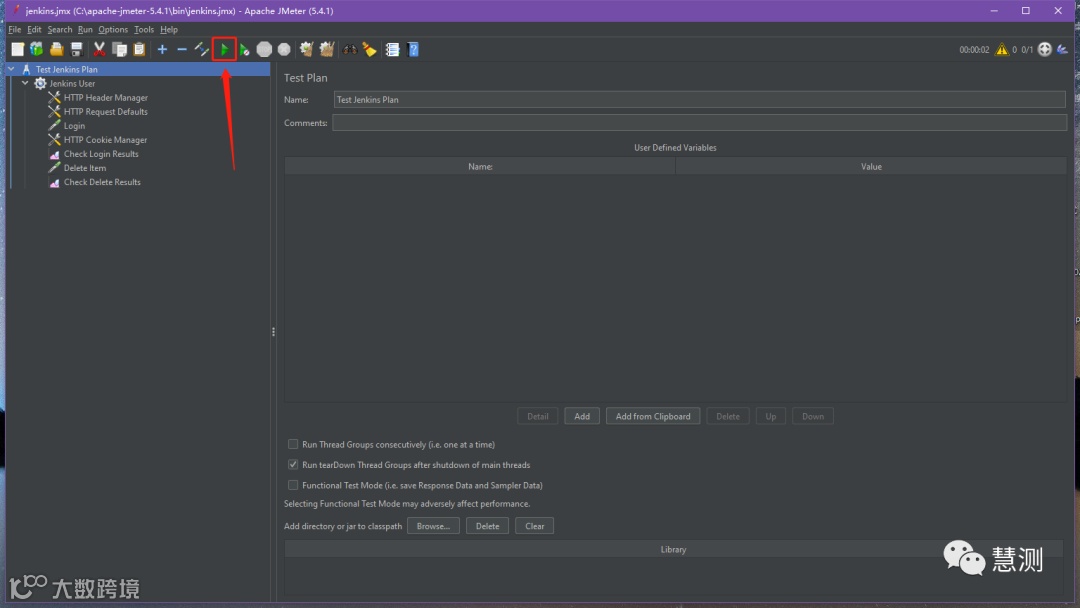Open the File menu
The image size is (1080, 608).
(x=14, y=30)
